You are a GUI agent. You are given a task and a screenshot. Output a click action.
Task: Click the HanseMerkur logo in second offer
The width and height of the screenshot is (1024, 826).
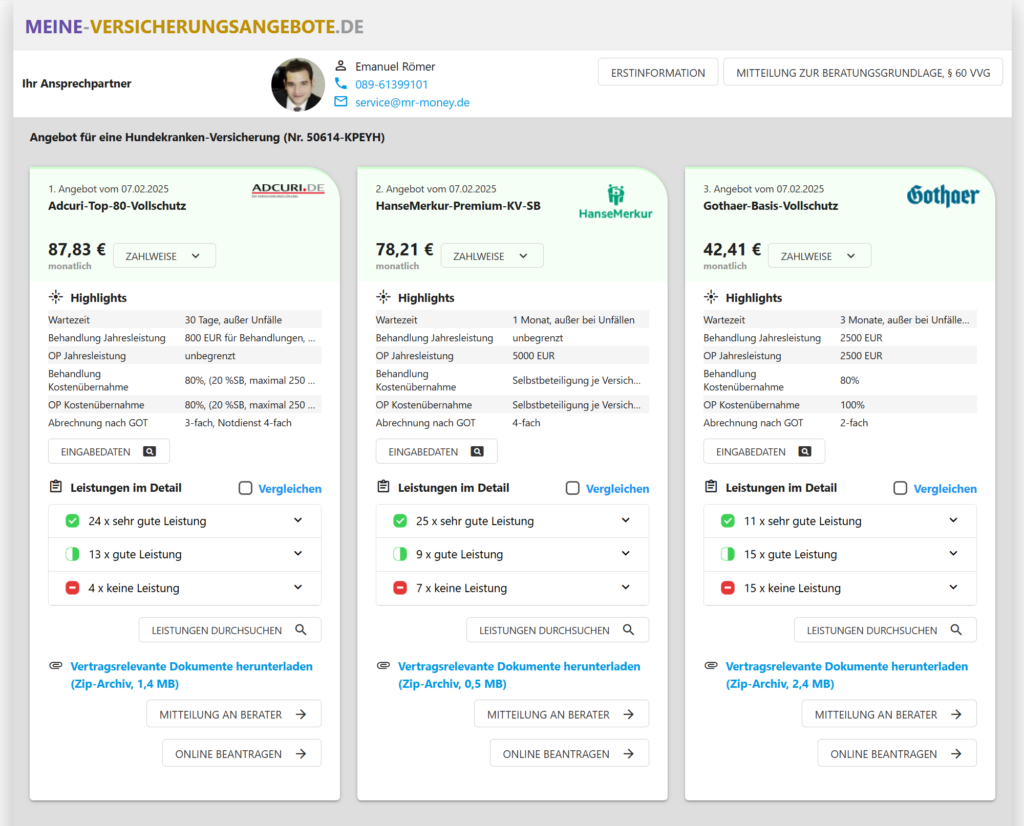point(615,201)
